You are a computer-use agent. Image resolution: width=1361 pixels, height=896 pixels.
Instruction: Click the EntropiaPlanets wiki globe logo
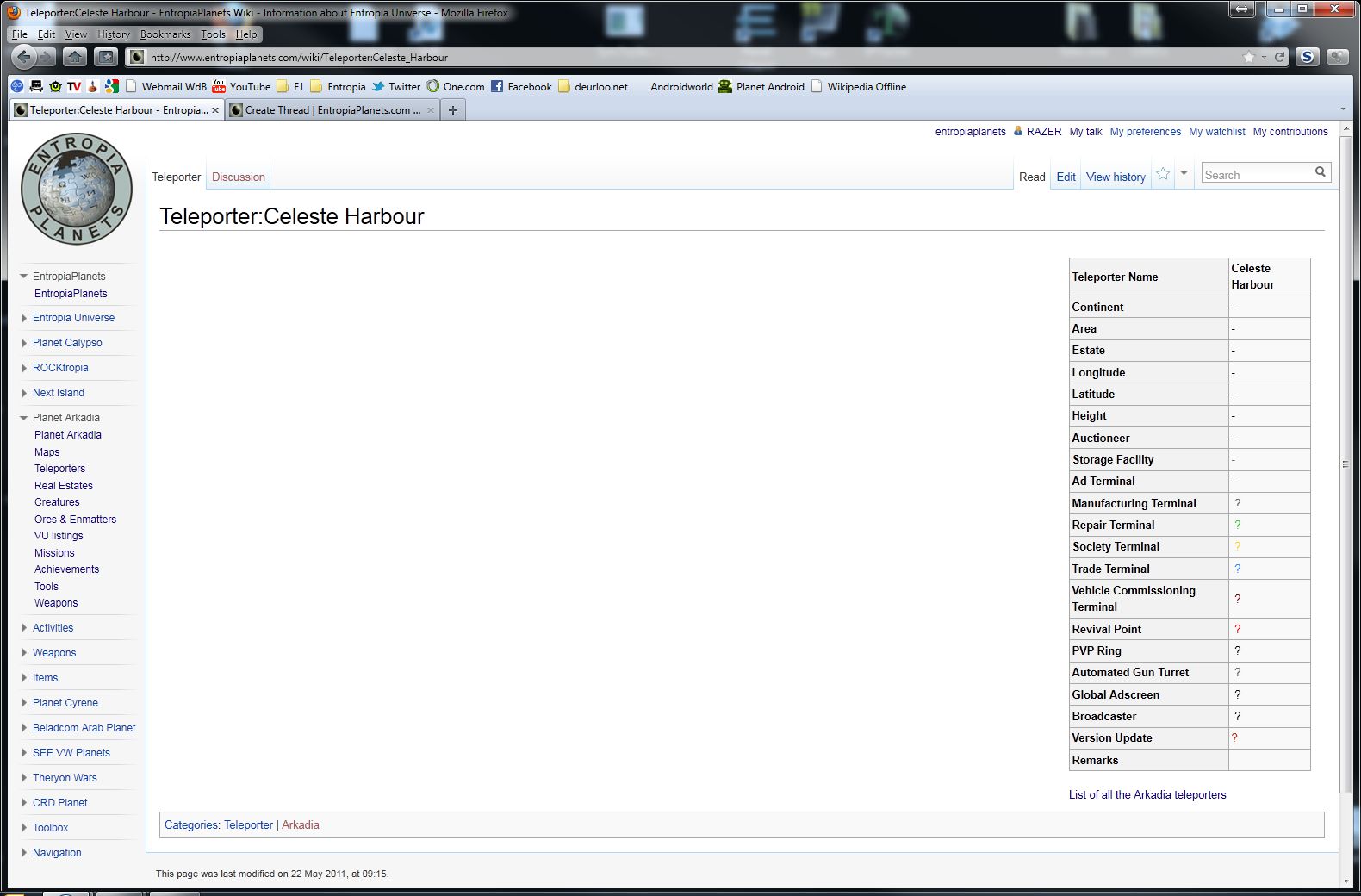point(77,190)
